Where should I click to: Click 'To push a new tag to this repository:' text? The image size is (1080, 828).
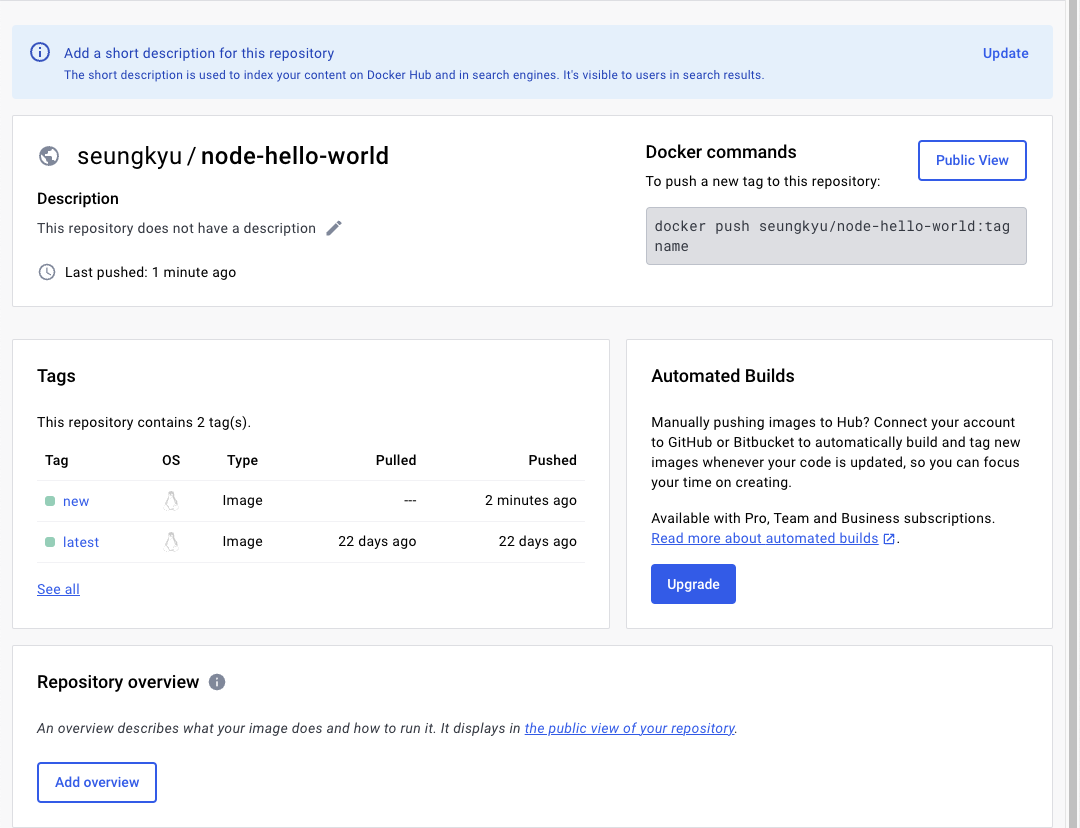point(762,181)
